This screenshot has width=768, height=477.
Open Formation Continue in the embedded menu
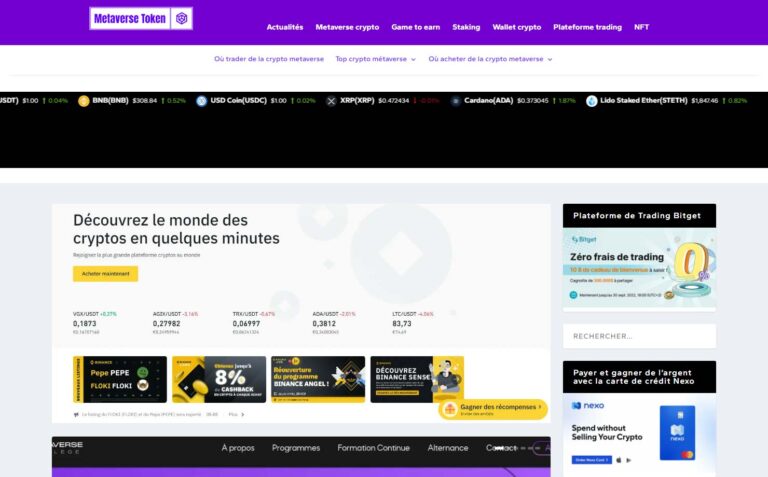point(373,448)
